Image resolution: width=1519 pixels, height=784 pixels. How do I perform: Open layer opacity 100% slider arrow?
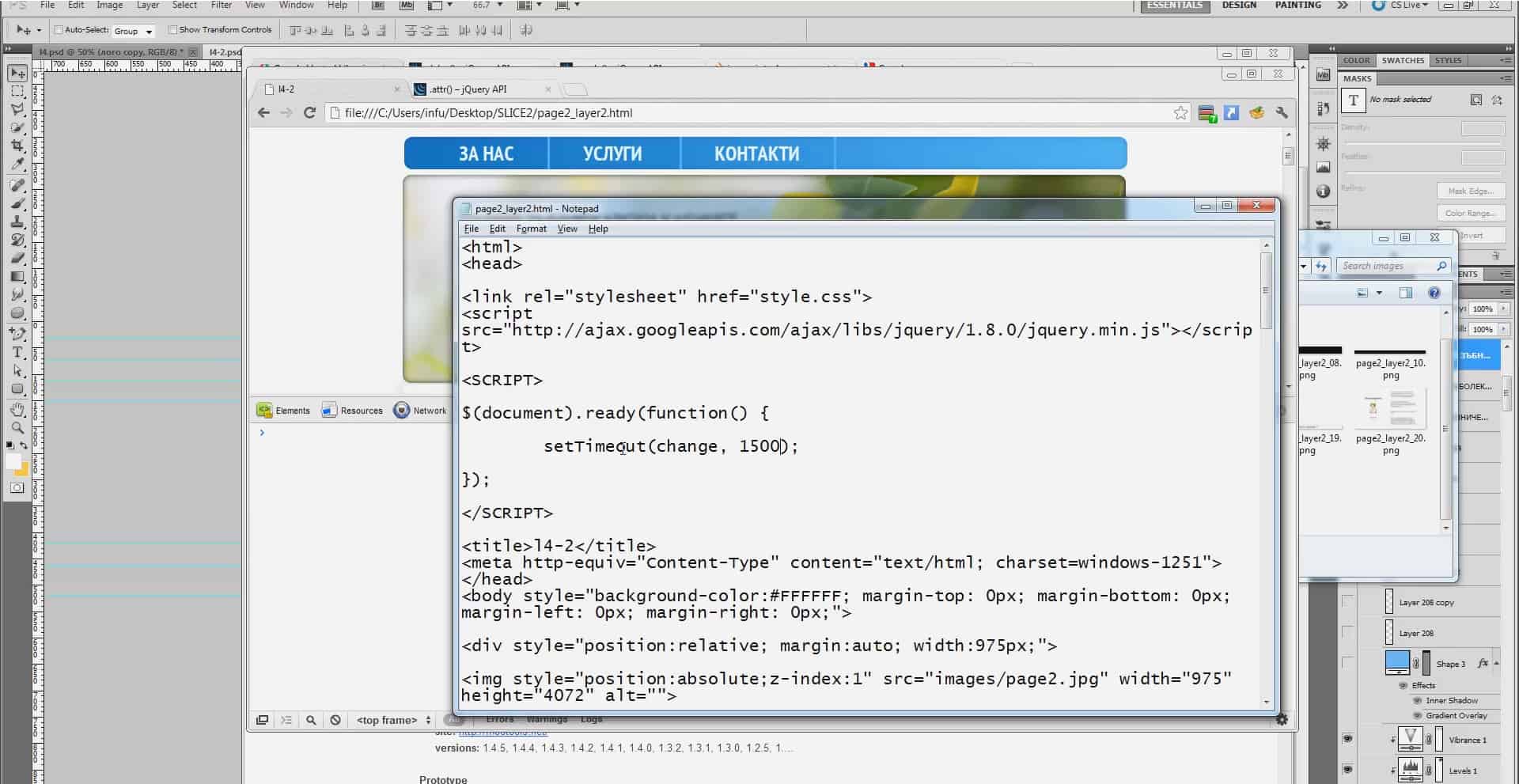tap(1503, 309)
